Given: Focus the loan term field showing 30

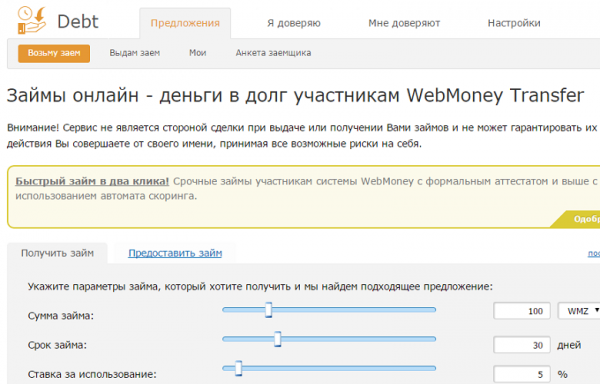Looking at the screenshot, I should (x=522, y=345).
